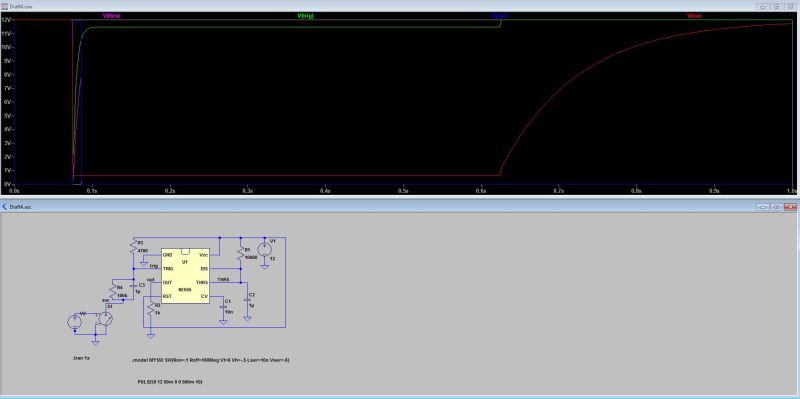The height and width of the screenshot is (399, 800).
Task: Click the 'sw' net label above S1
Action: coord(105,300)
